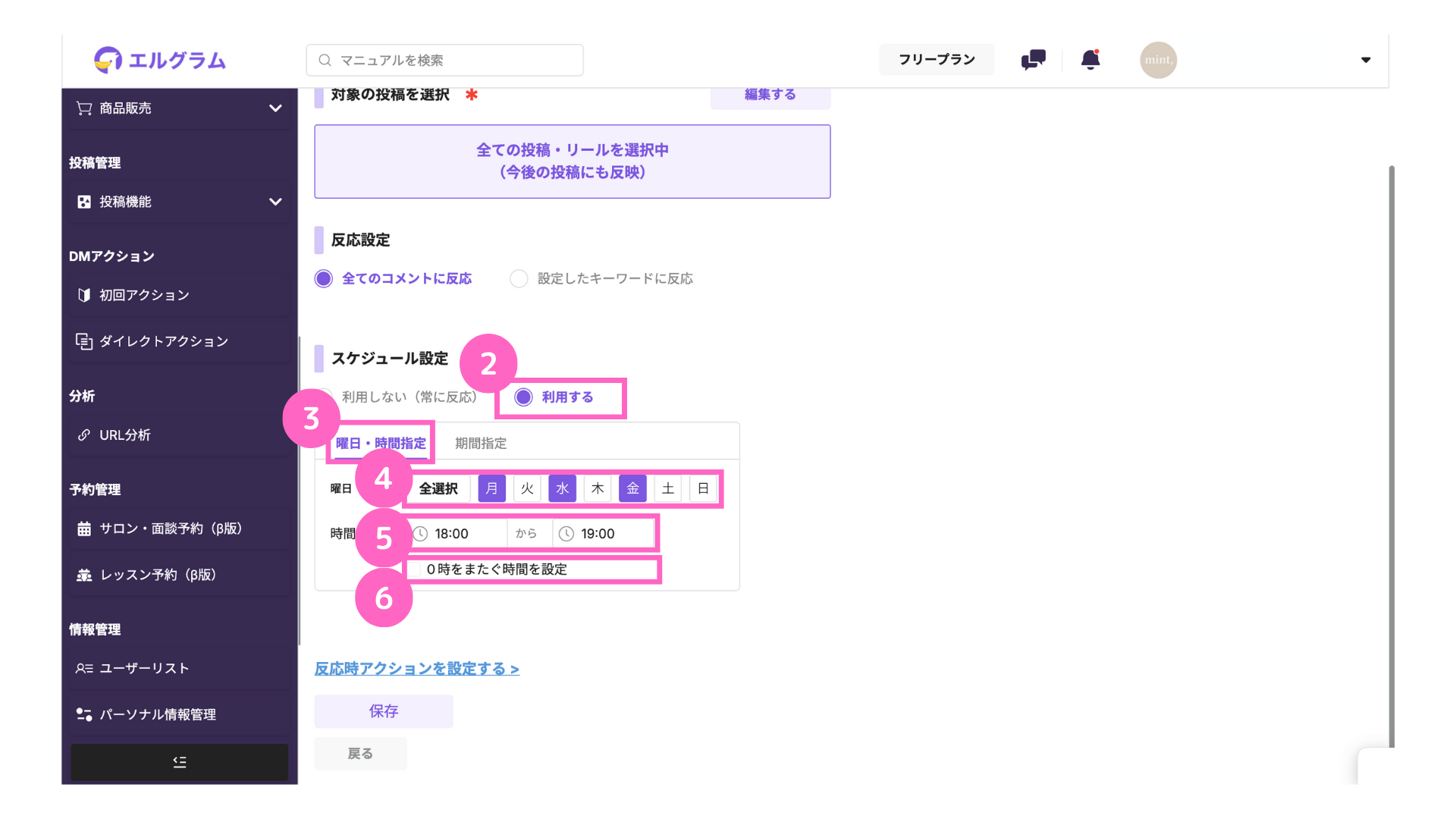Click the search magnifier icon

click(325, 60)
